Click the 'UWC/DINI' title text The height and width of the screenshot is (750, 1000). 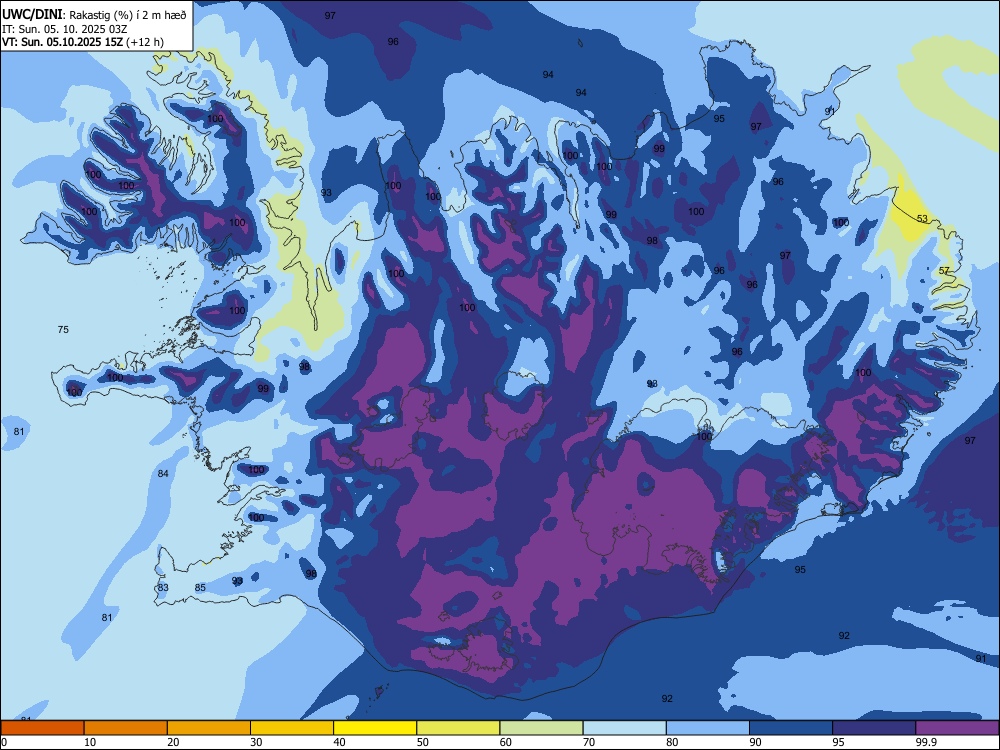pos(32,14)
